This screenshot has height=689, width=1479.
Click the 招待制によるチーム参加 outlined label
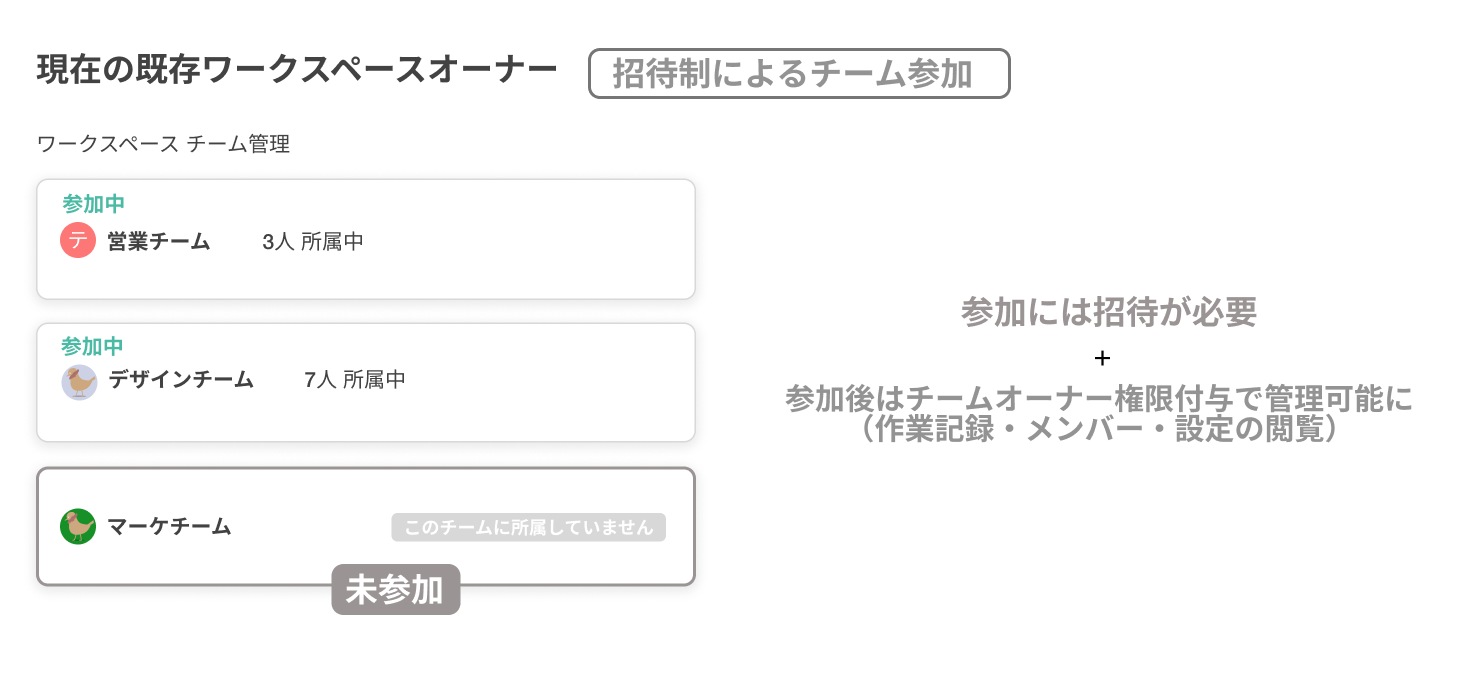point(798,74)
